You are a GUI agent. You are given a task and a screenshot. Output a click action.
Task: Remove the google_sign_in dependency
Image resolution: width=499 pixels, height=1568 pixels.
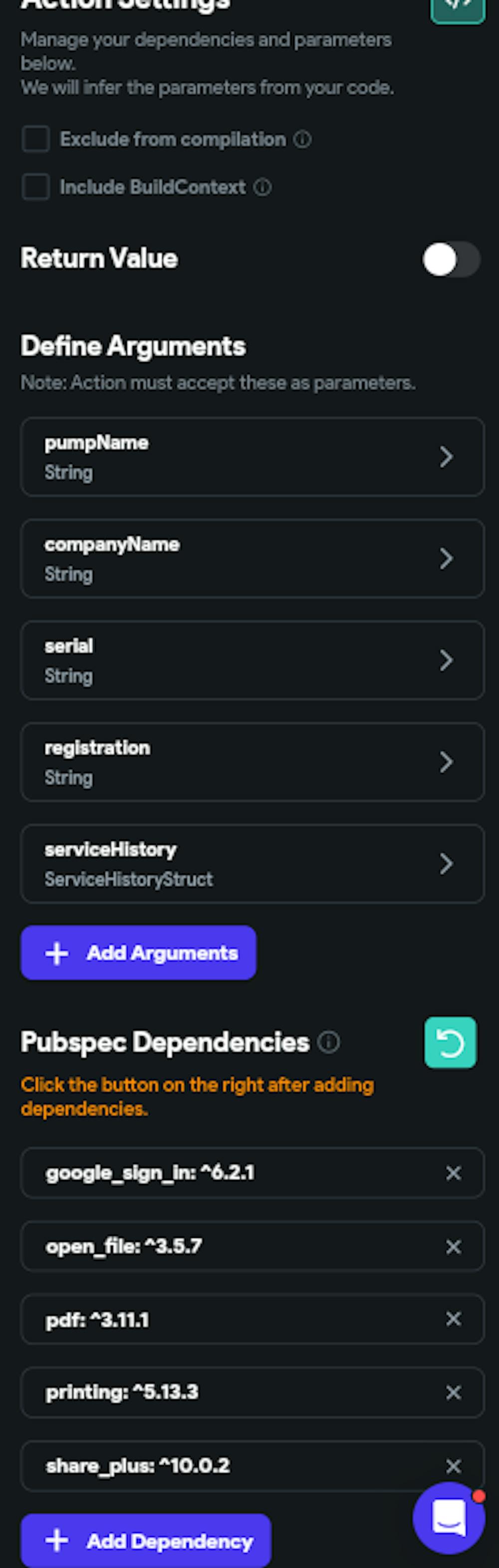[453, 1173]
